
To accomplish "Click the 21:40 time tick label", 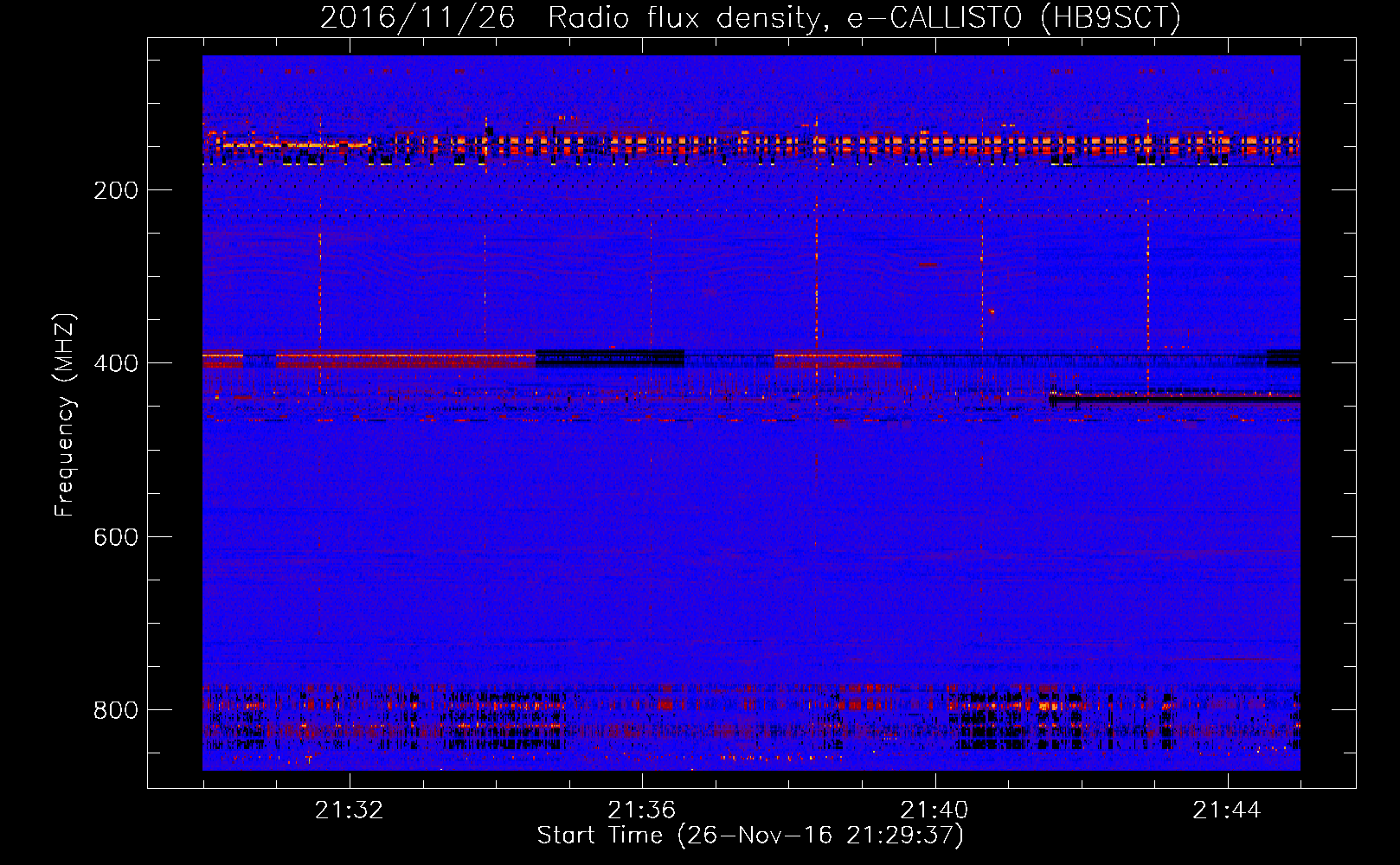I will [x=934, y=811].
